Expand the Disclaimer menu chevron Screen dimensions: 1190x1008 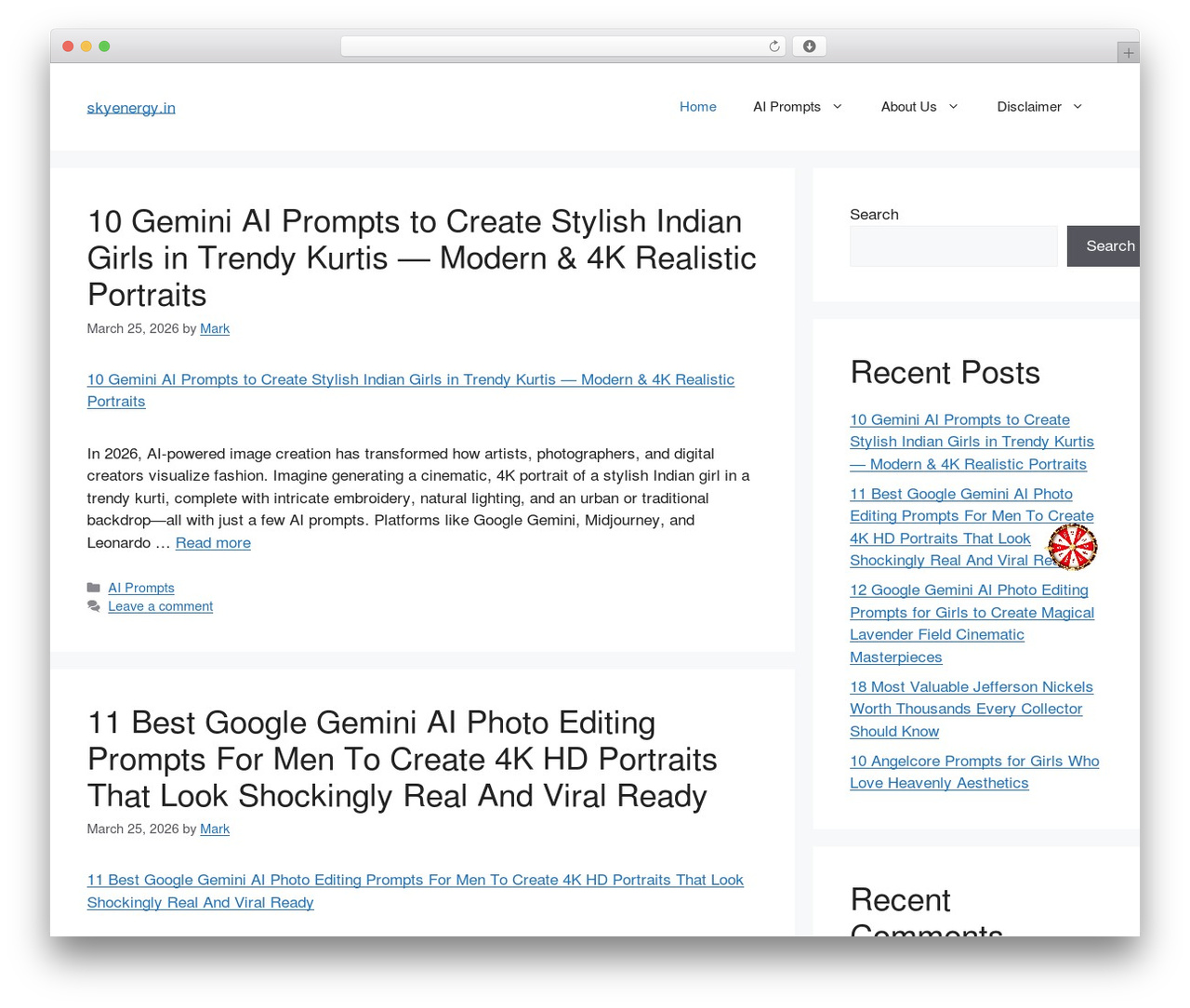pos(1078,107)
